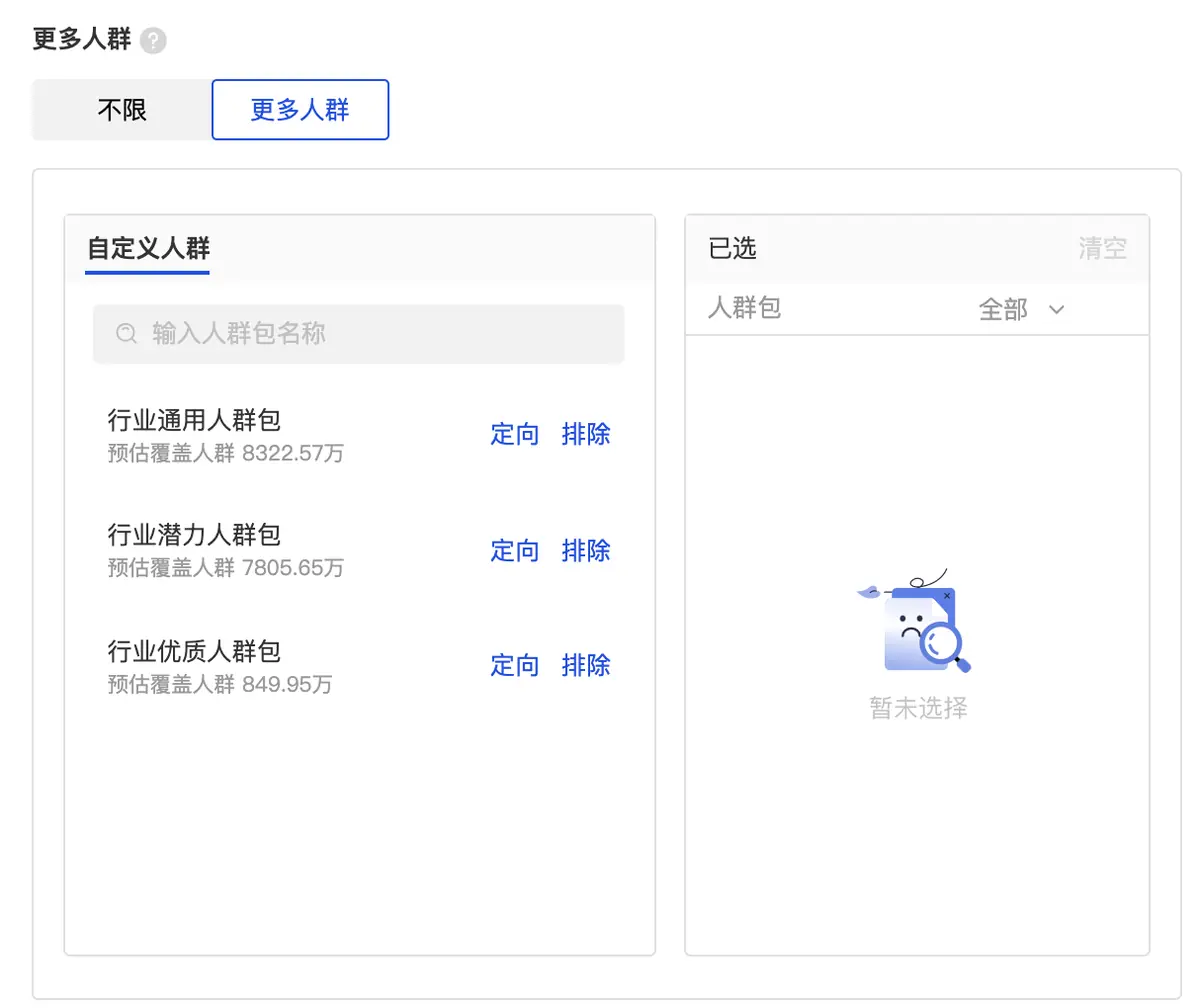Click 排除 for 行业通用人群包
The width and height of the screenshot is (1200, 1008).
(586, 435)
